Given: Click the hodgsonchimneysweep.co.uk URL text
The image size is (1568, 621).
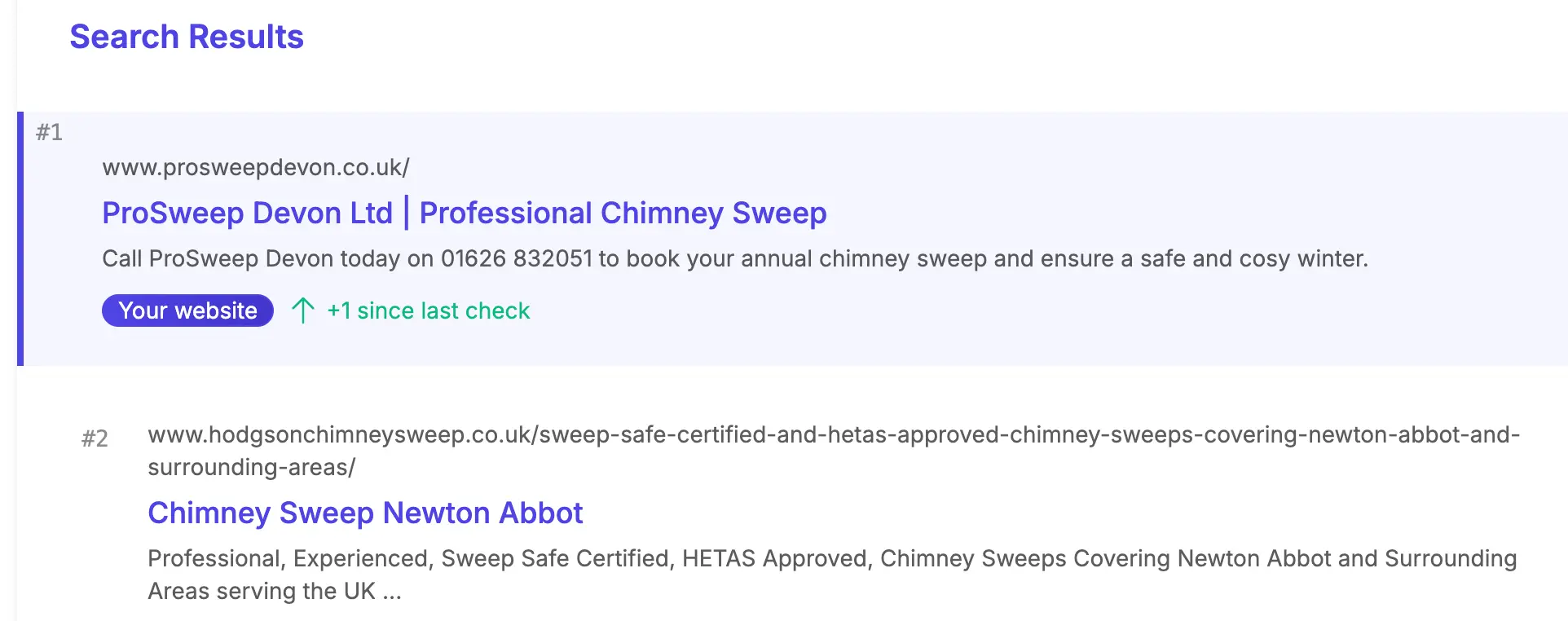Looking at the screenshot, I should coord(833,434).
